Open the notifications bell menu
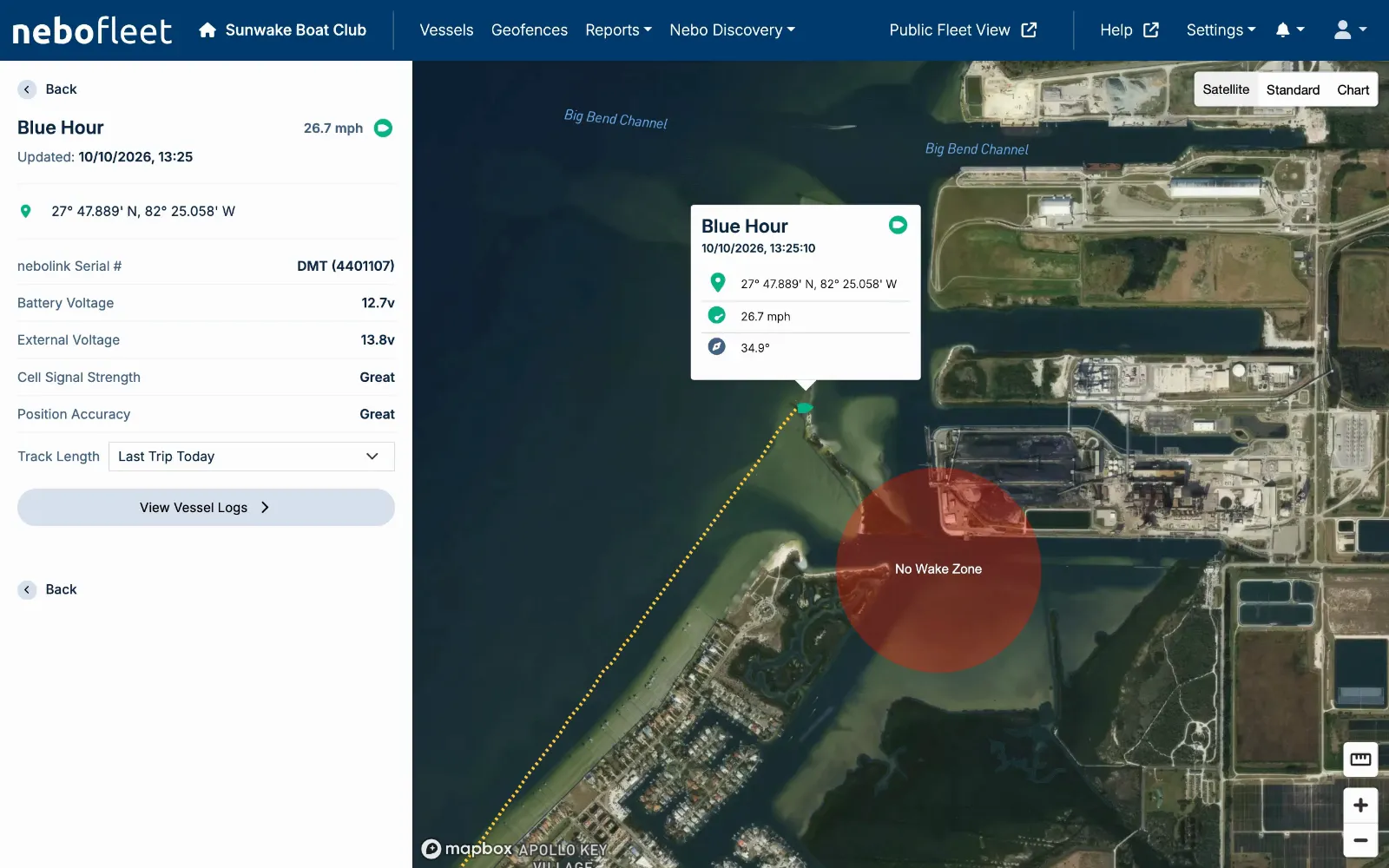Screen dimensions: 1389x868 click(x=1290, y=30)
